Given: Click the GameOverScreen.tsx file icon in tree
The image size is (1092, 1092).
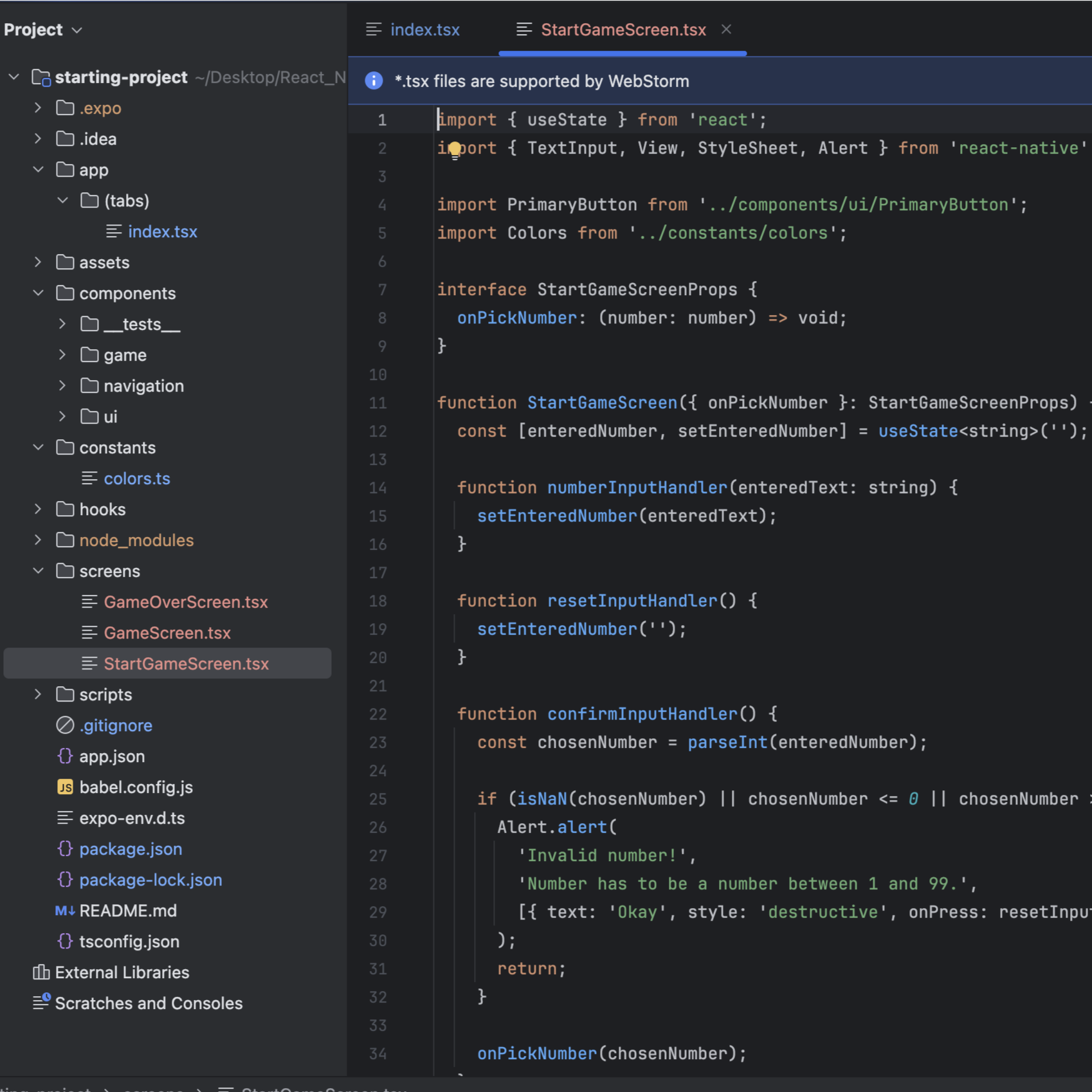Looking at the screenshot, I should [x=89, y=602].
